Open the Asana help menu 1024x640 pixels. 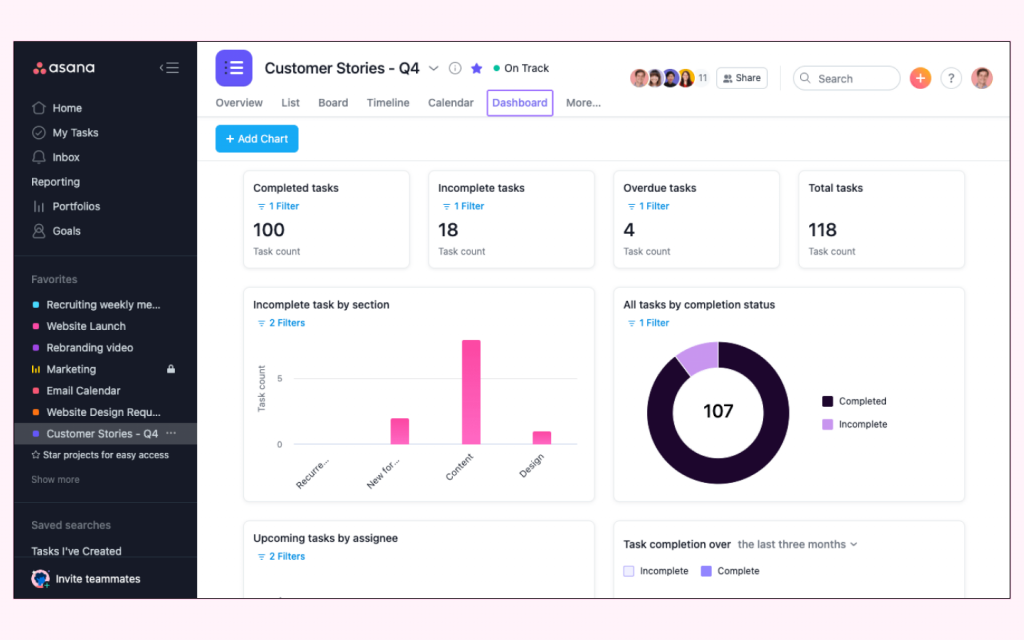[x=951, y=78]
